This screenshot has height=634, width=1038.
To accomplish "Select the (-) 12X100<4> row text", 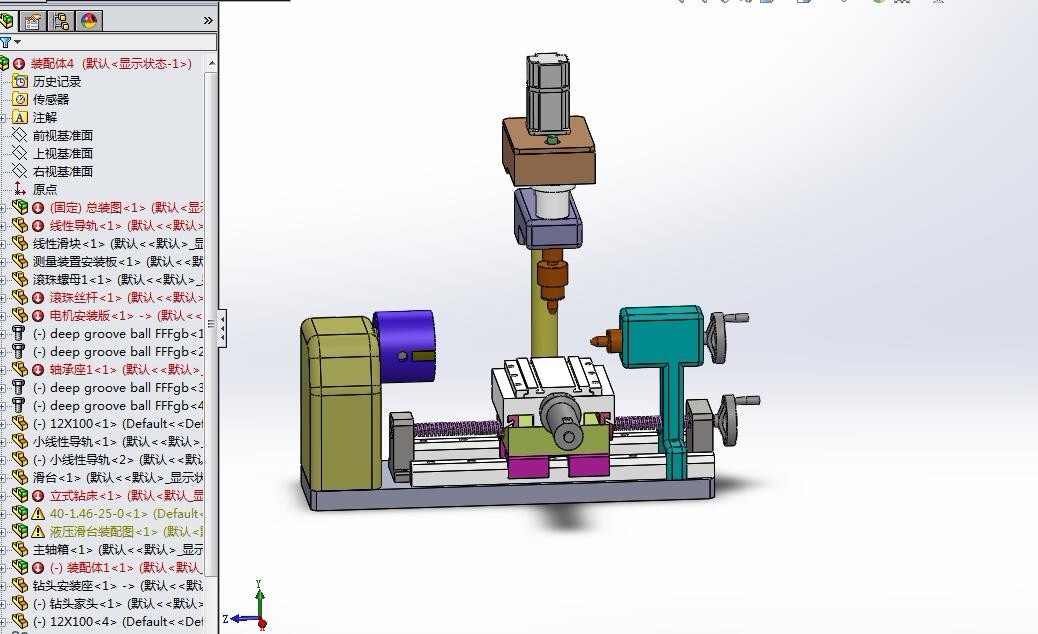I will 118,621.
